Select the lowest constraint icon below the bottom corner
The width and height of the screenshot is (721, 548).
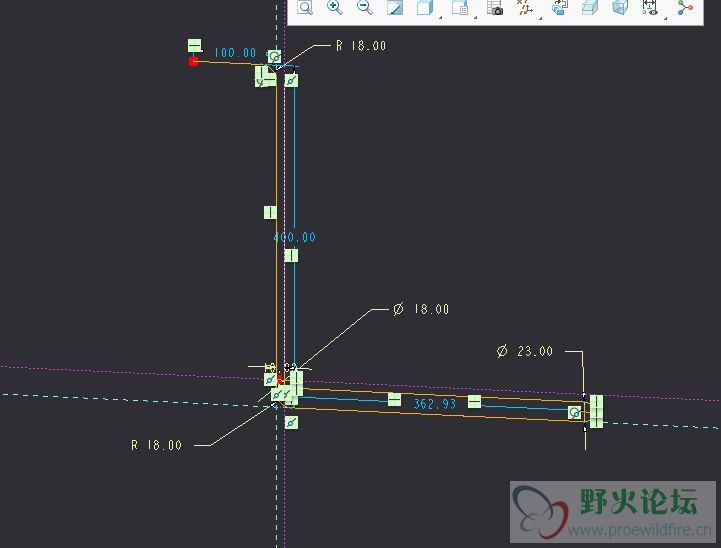(x=291, y=422)
